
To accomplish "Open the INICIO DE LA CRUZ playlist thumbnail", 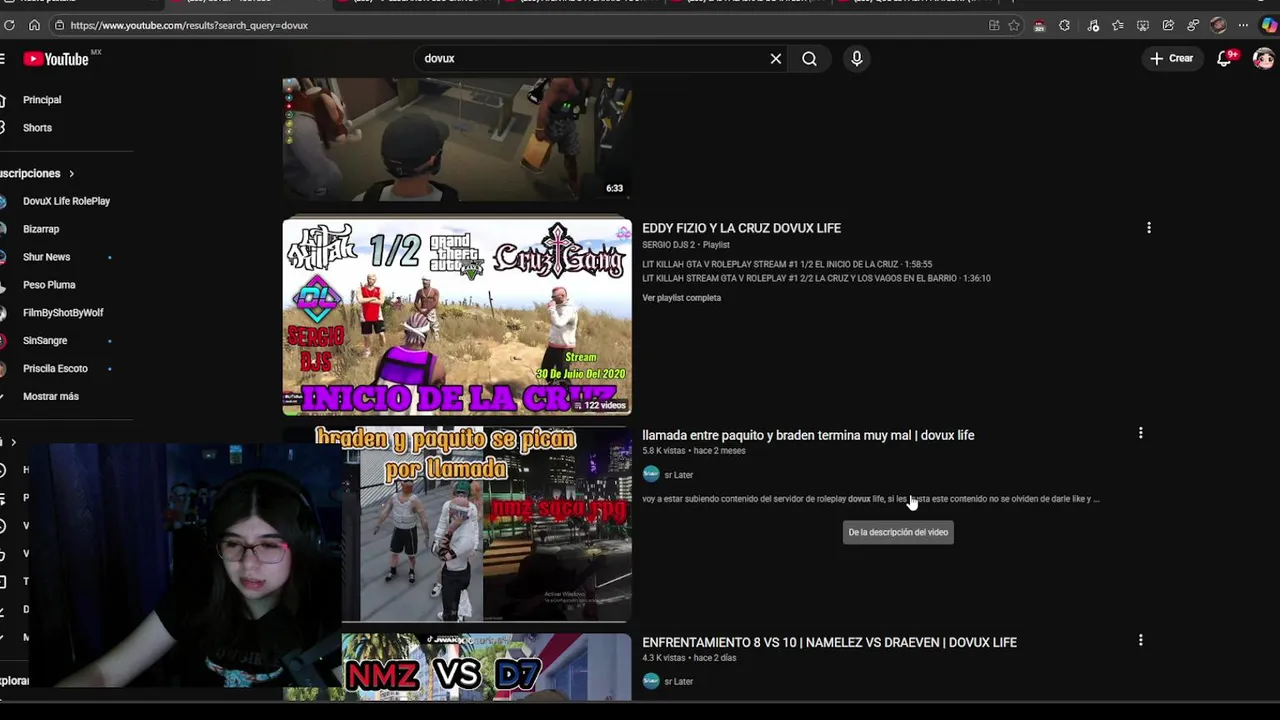I will 457,317.
